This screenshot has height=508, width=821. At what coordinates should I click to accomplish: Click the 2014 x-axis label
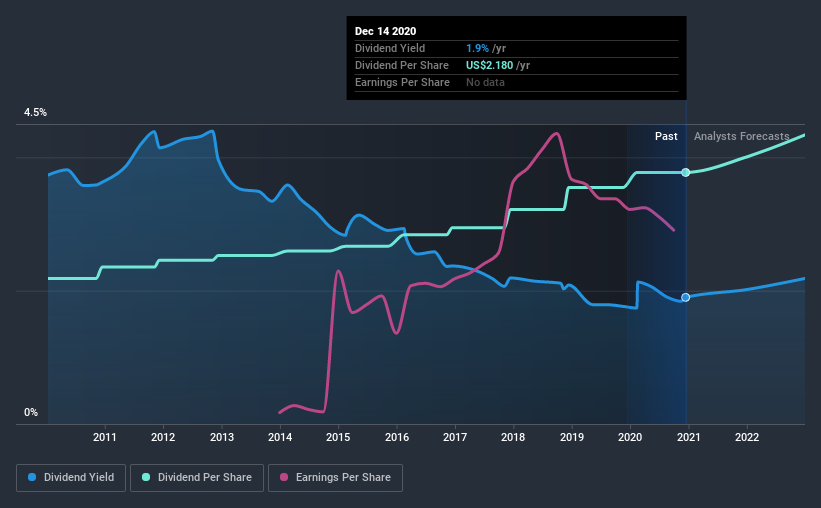(x=280, y=437)
